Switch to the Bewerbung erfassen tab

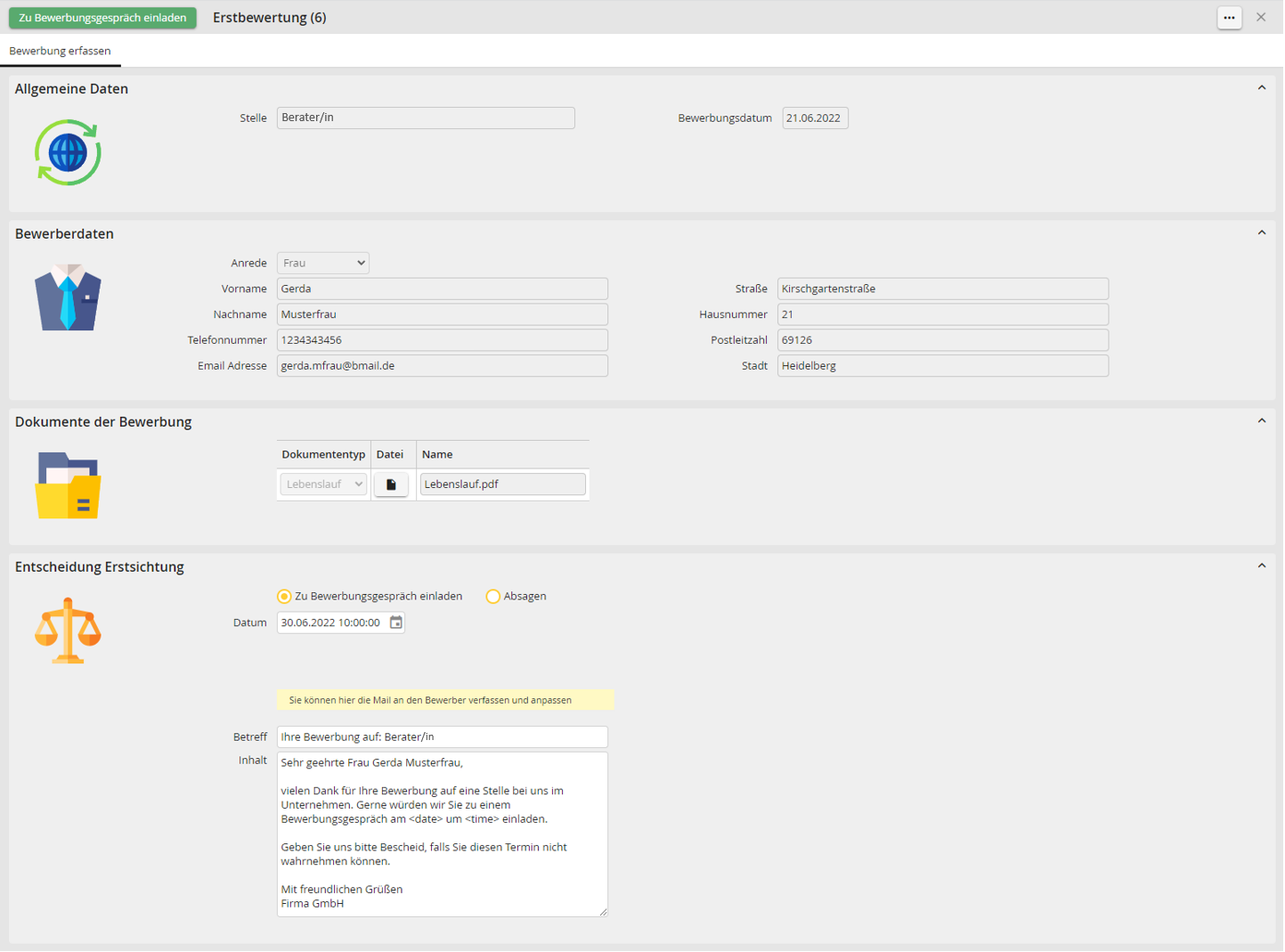60,52
